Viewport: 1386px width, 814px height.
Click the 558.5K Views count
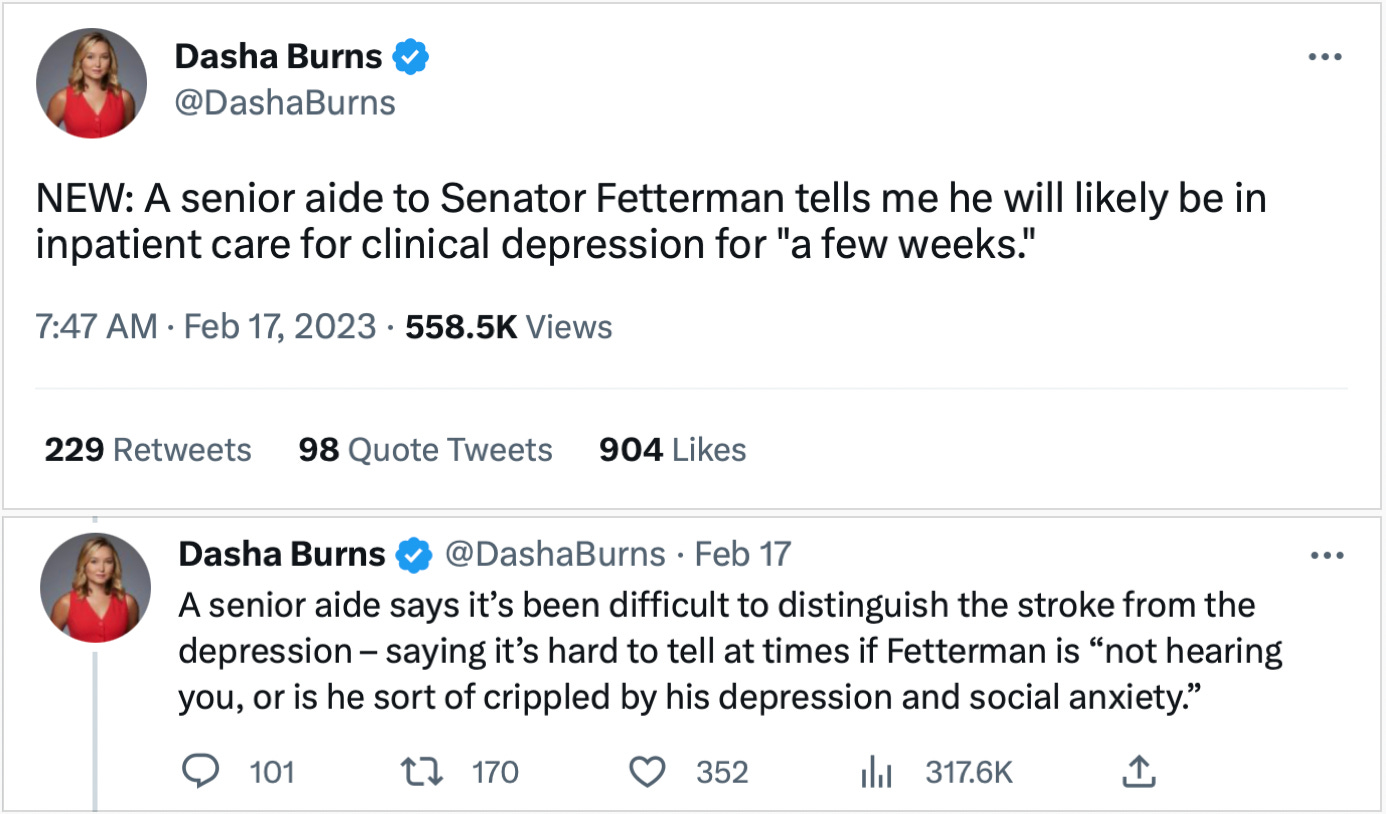(509, 327)
